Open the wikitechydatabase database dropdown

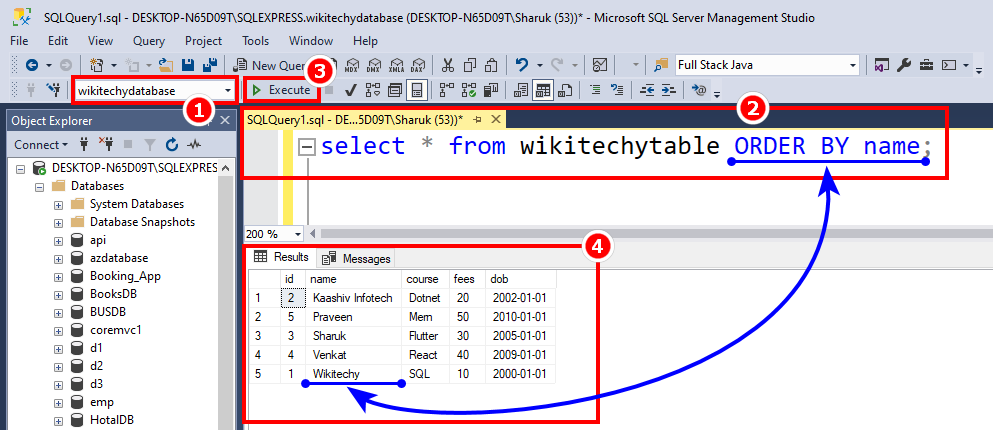click(x=230, y=90)
